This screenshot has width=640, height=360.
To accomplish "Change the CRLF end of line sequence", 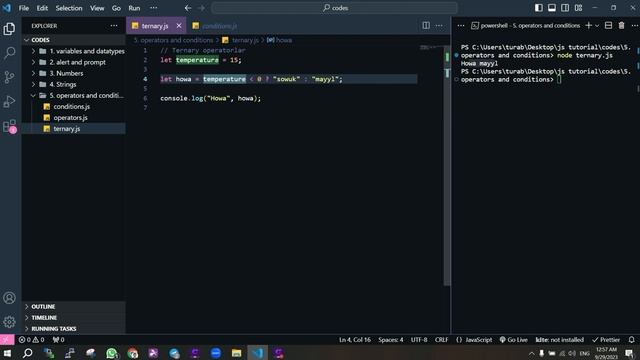I will 441,340.
